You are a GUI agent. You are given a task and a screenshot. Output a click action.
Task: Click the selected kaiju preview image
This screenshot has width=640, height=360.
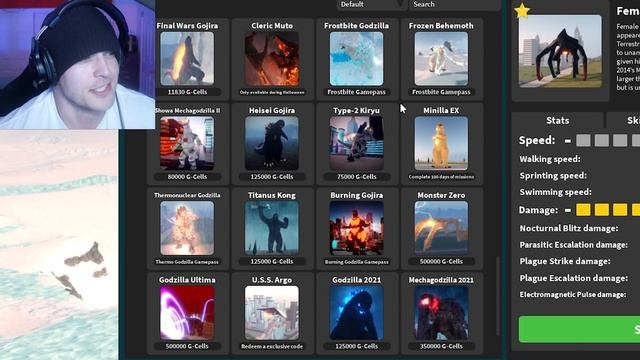point(560,51)
